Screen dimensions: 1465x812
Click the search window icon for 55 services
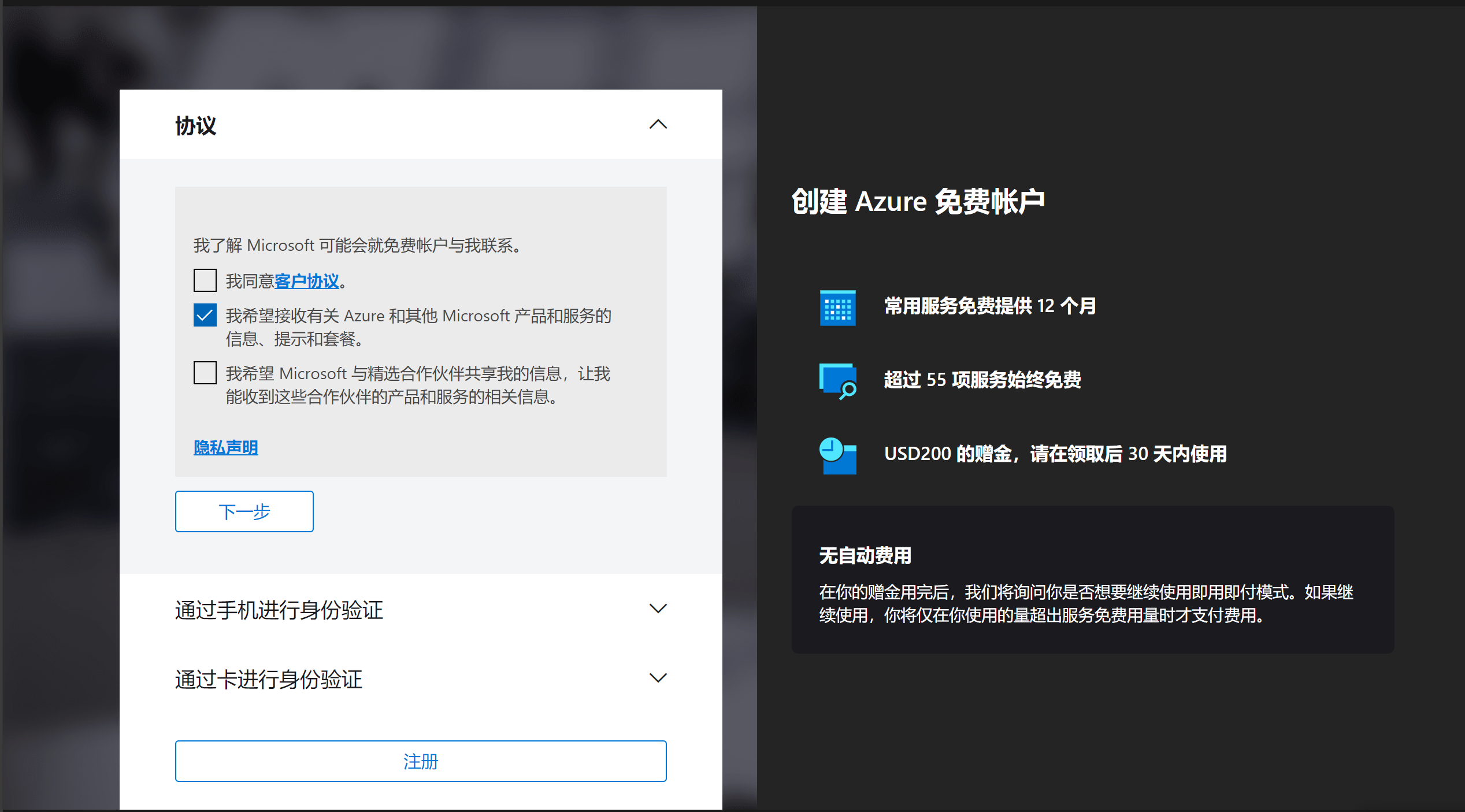tap(838, 381)
